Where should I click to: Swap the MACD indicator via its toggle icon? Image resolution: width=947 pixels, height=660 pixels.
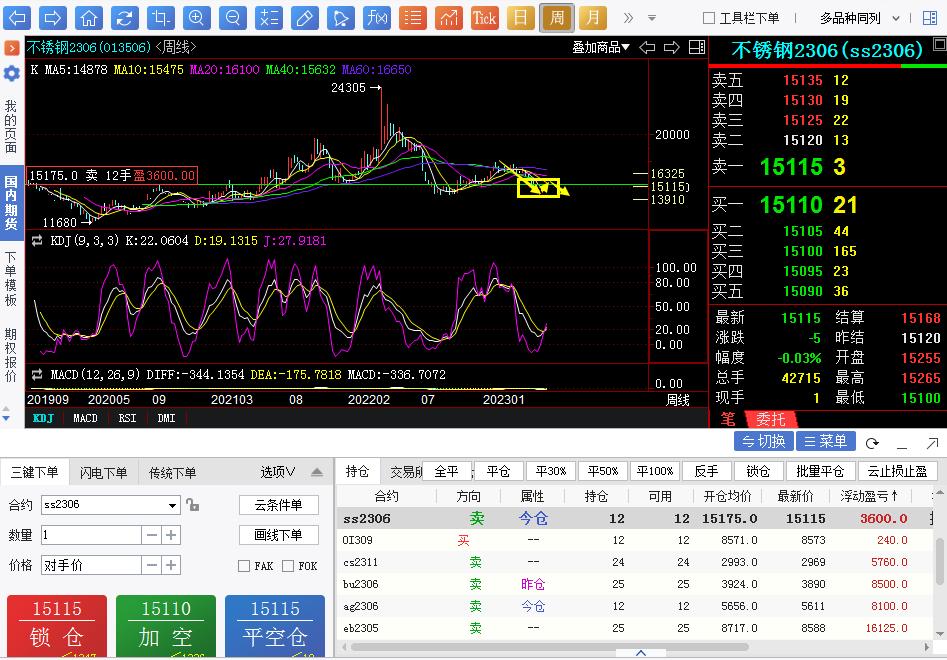click(37, 374)
